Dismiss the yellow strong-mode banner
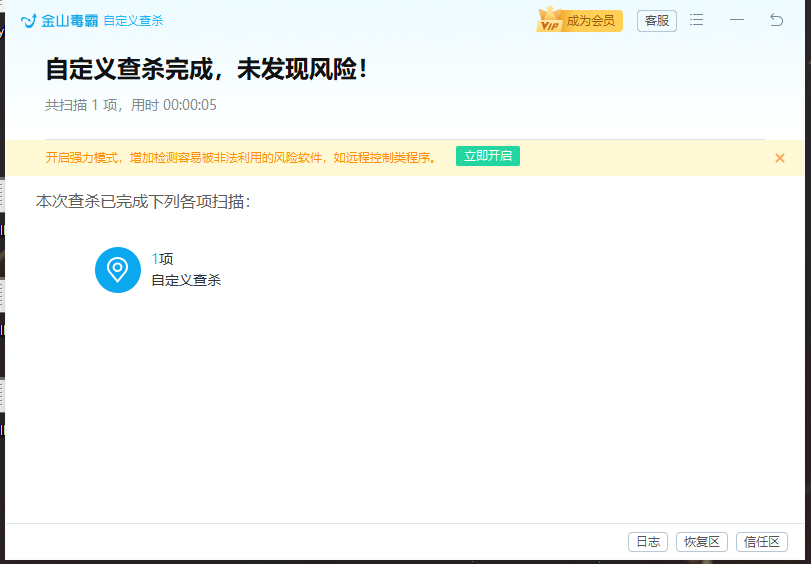The height and width of the screenshot is (564, 811). [780, 158]
